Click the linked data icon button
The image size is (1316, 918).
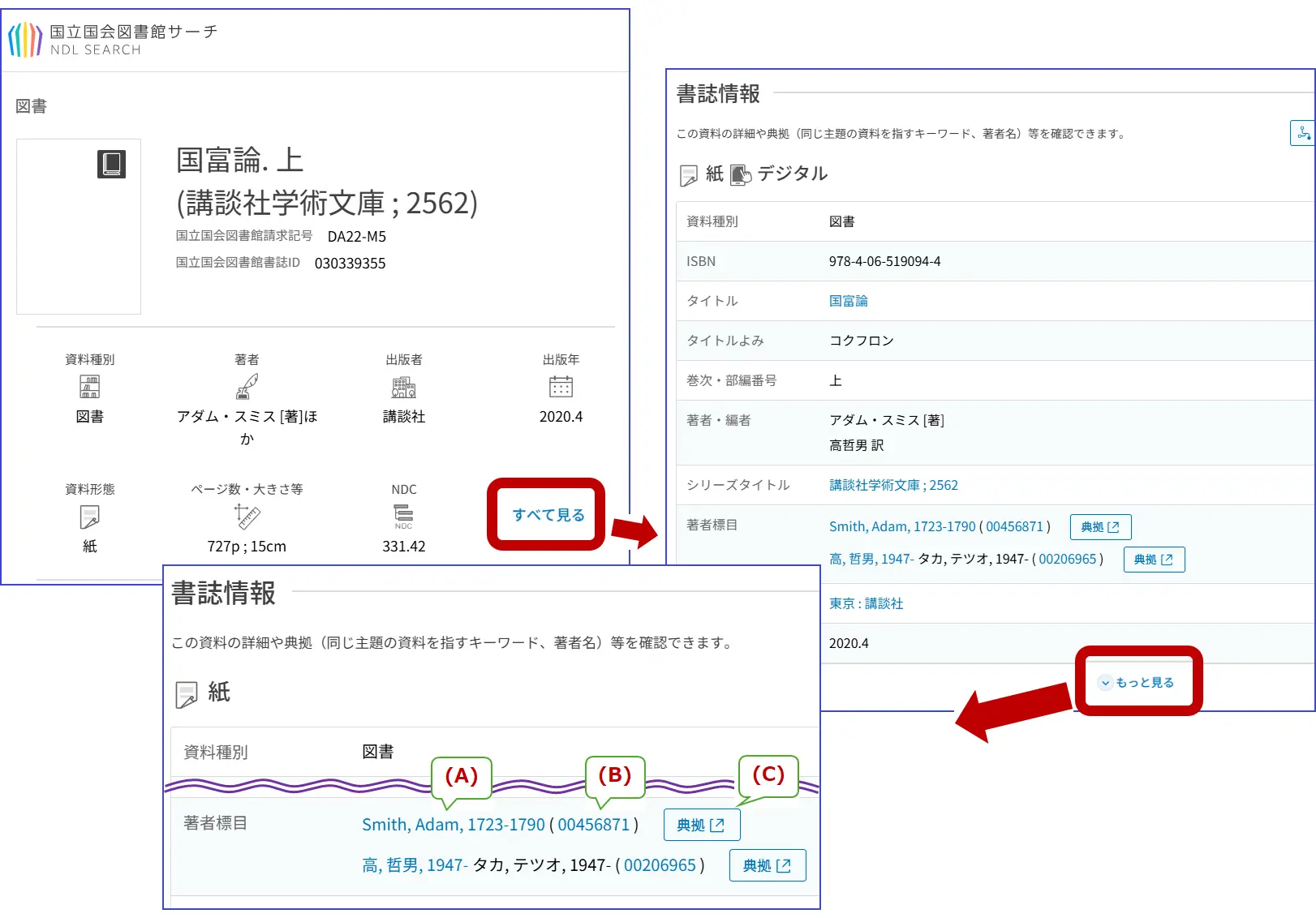pos(1303,133)
